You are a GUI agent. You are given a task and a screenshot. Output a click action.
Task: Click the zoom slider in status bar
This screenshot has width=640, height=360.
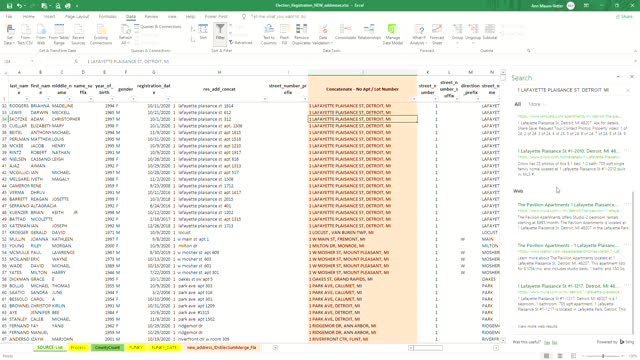pyautogui.click(x=603, y=356)
